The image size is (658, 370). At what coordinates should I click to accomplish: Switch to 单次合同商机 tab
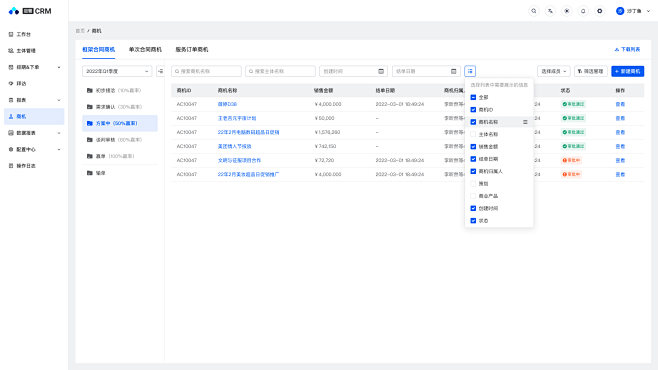(145, 50)
